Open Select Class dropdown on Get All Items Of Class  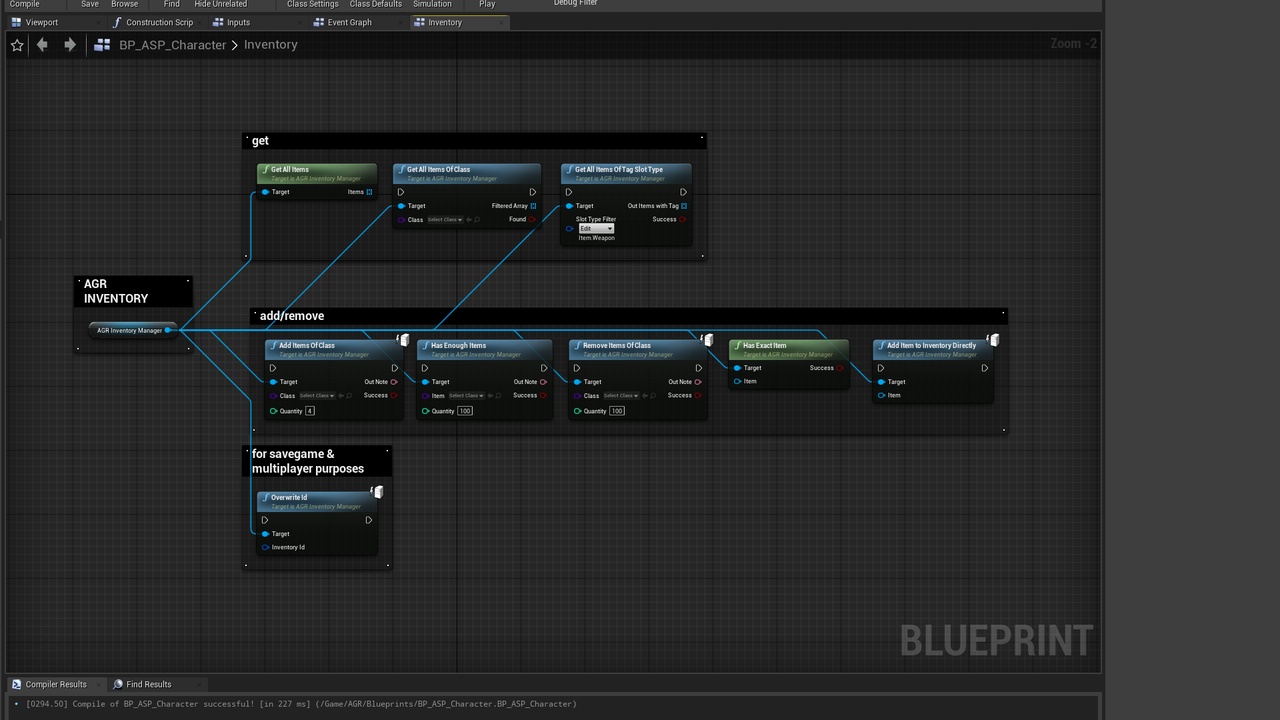(x=445, y=220)
